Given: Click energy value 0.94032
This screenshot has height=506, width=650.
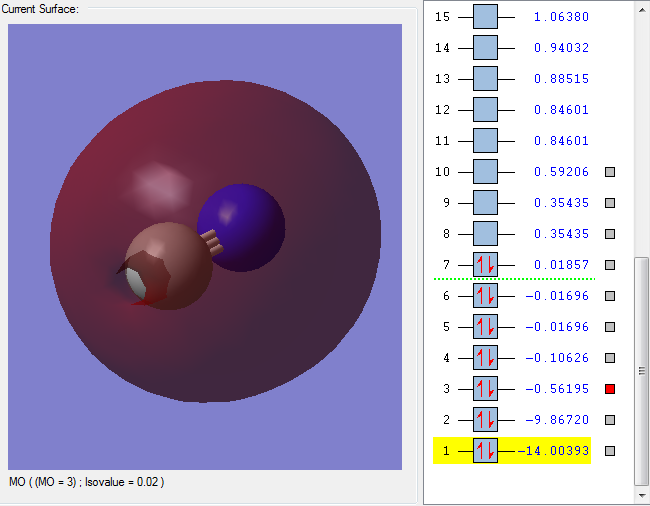Looking at the screenshot, I should coord(561,48).
